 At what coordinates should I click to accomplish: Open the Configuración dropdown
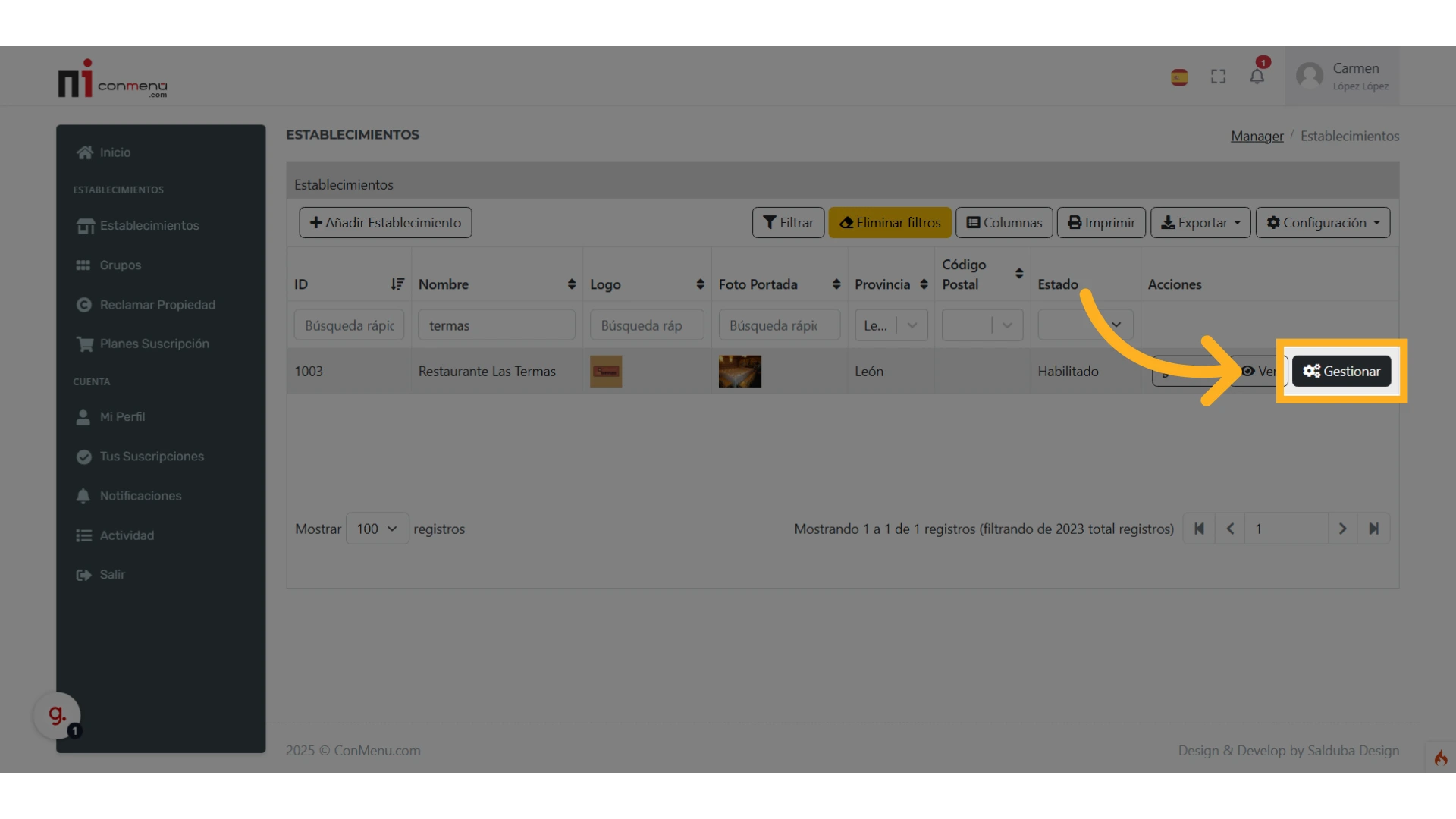[x=1322, y=223]
